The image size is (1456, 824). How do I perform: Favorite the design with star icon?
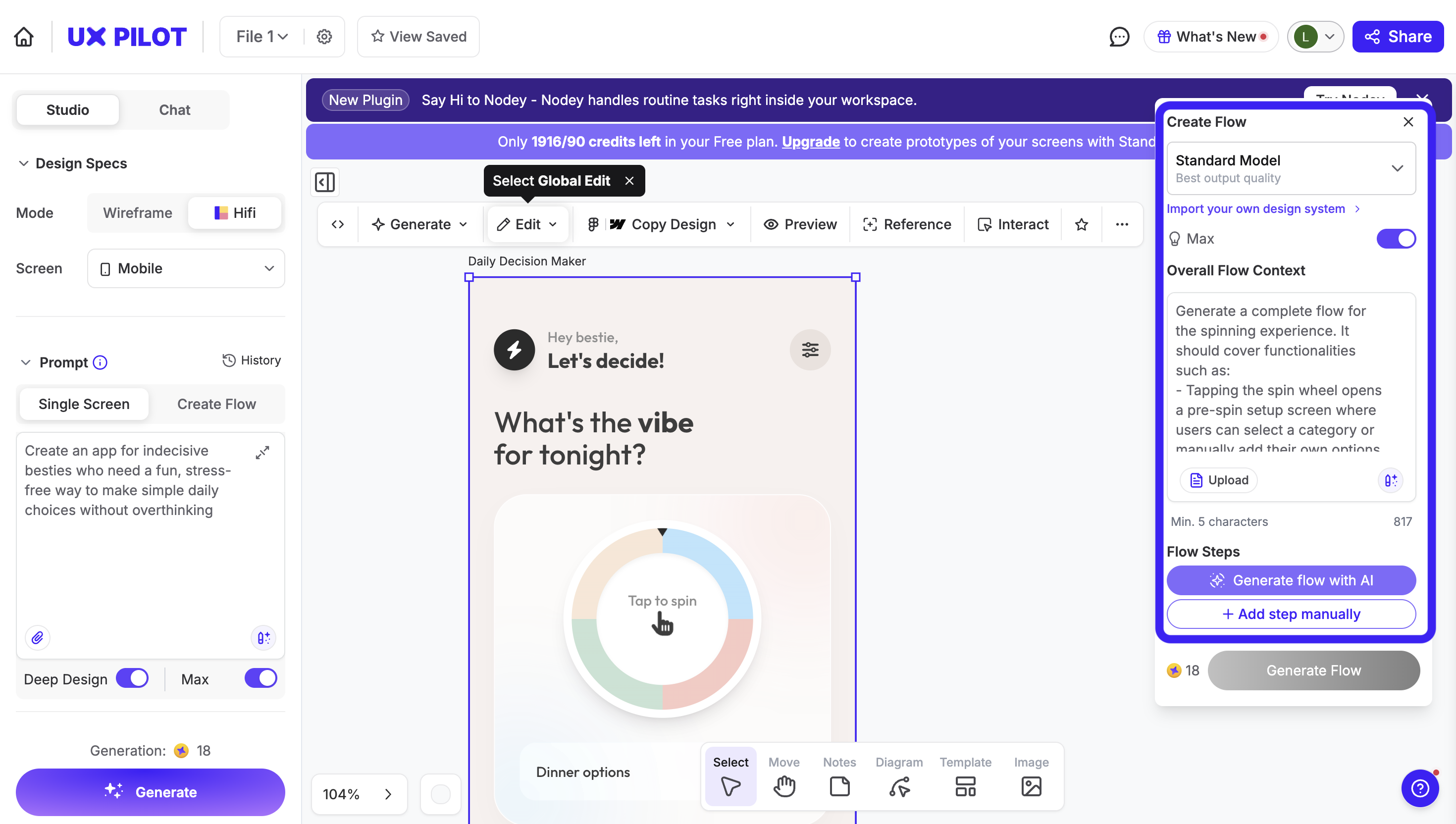(1081, 225)
